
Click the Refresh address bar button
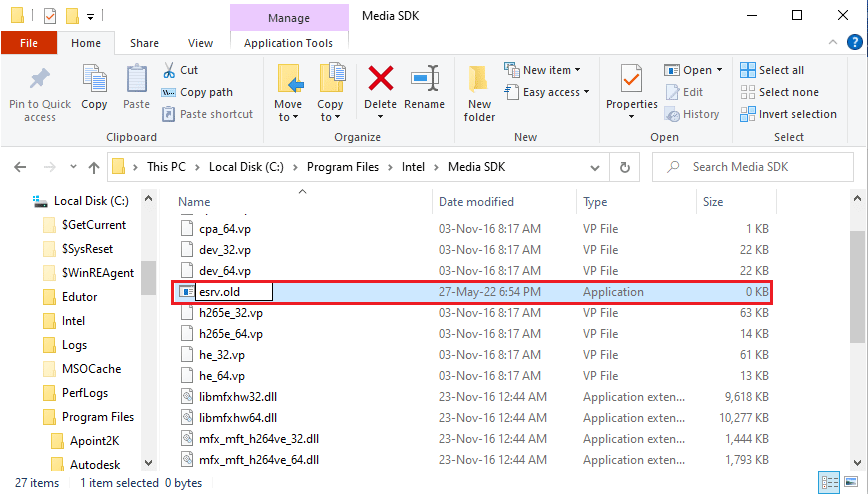click(x=624, y=167)
